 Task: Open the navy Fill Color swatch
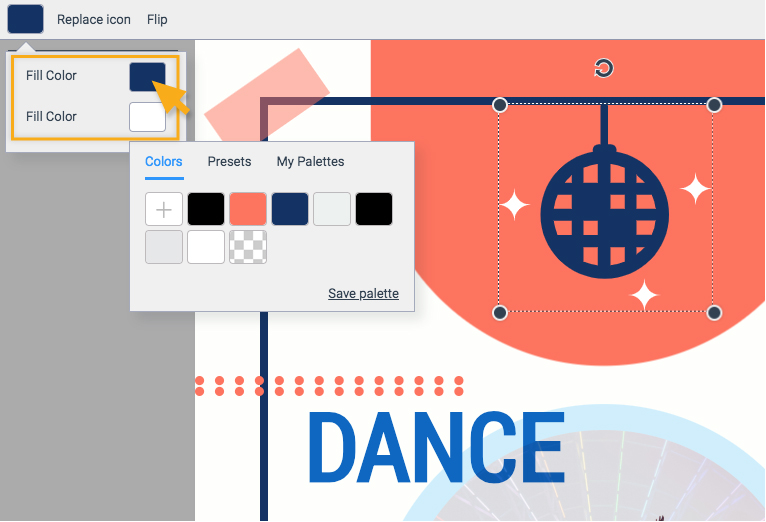click(x=147, y=76)
